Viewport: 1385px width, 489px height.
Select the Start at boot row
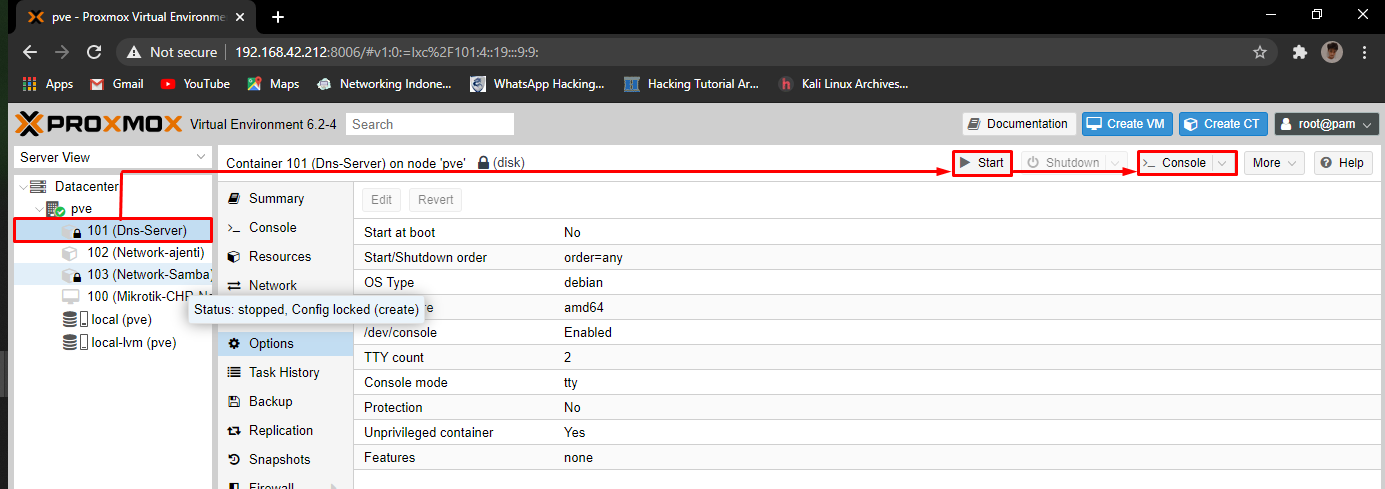pos(869,232)
